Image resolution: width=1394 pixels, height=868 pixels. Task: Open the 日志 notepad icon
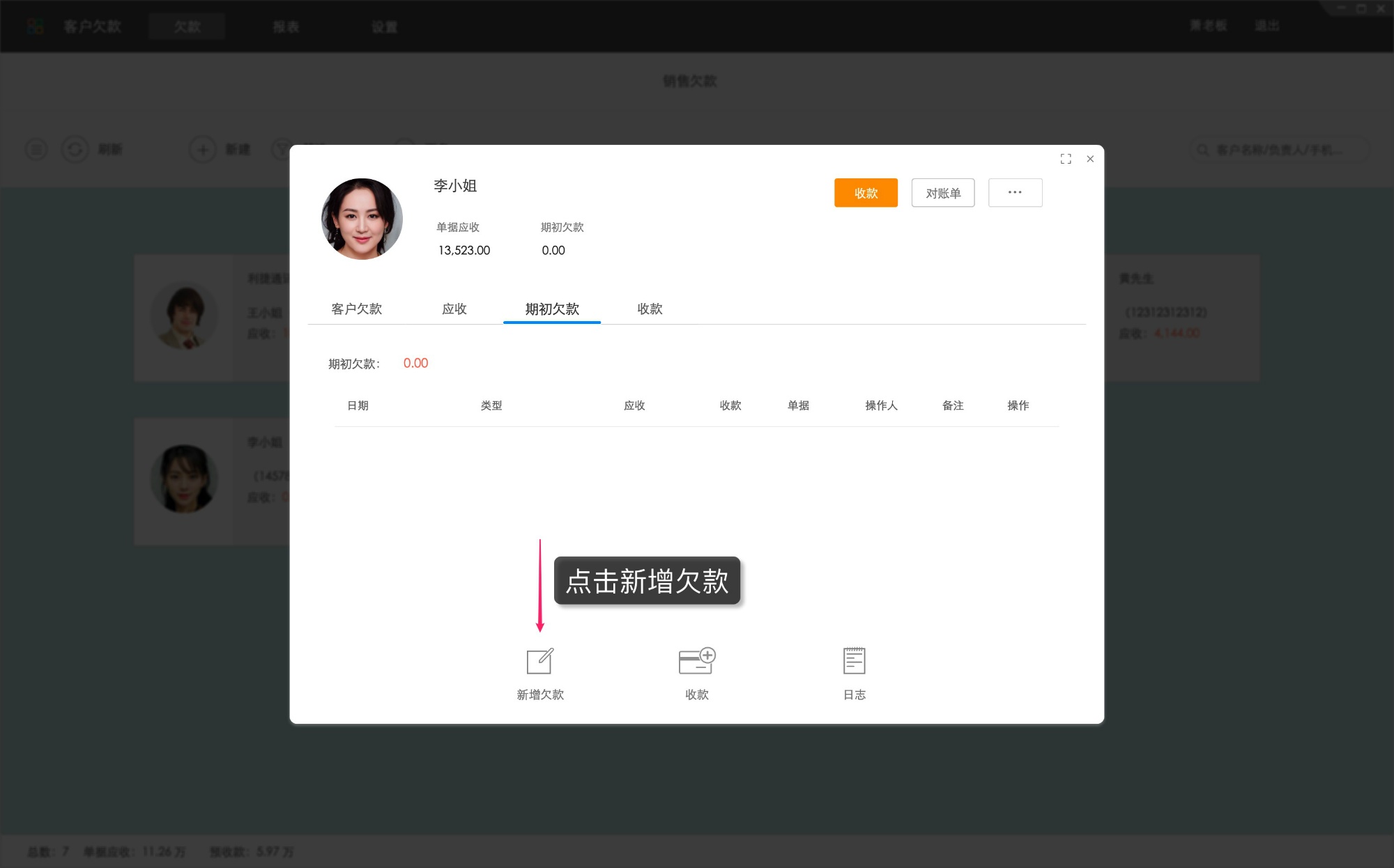point(855,660)
